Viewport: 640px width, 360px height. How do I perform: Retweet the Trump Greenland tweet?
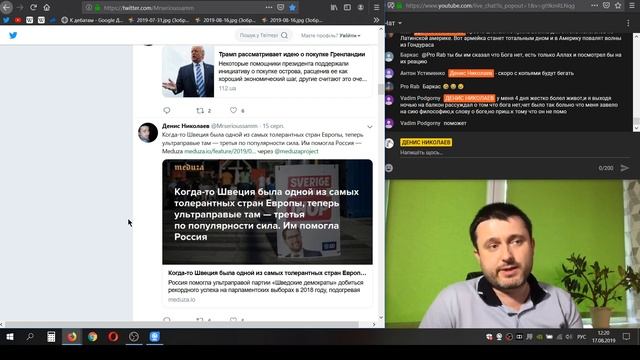pos(200,110)
